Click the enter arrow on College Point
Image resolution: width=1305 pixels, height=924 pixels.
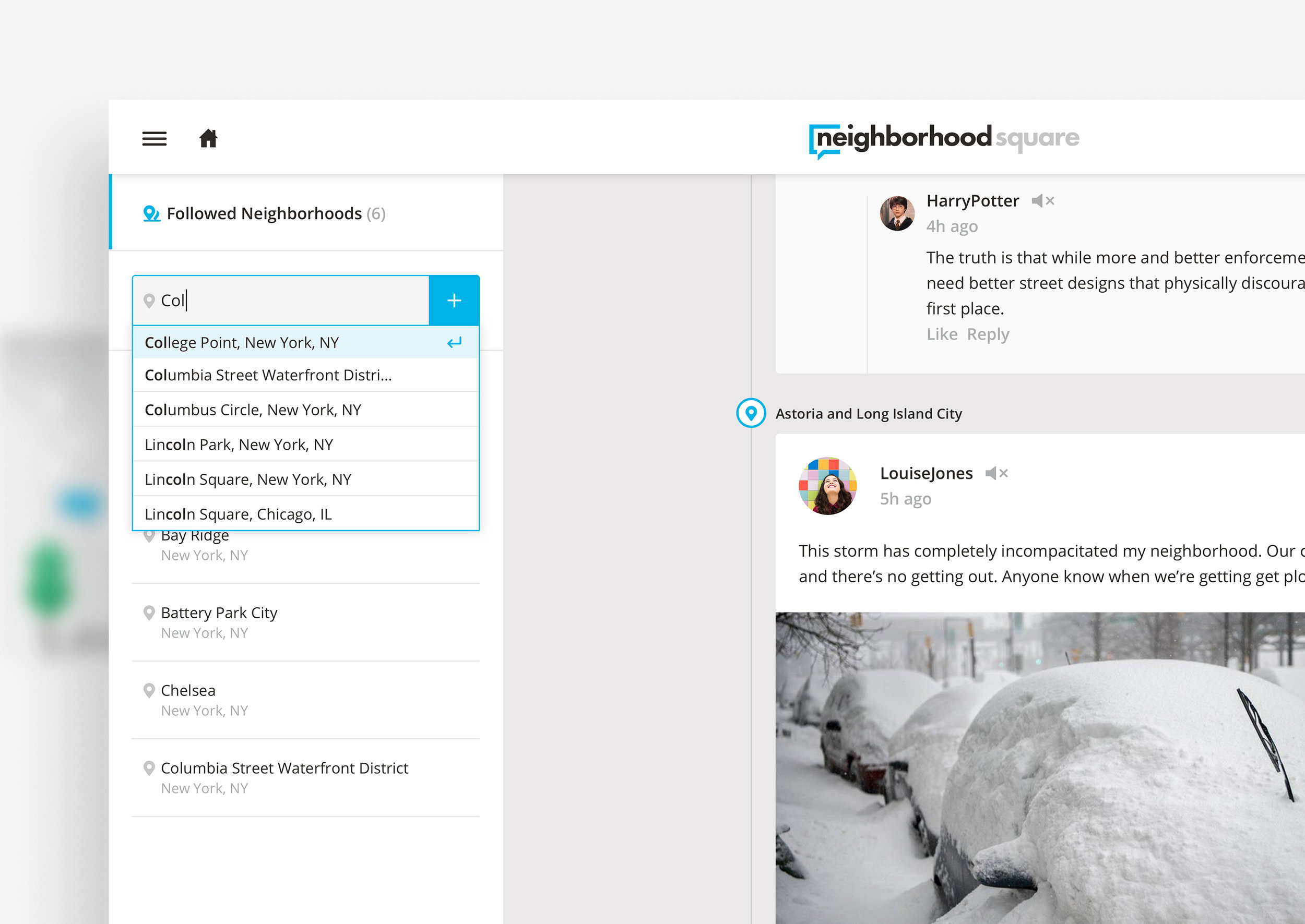454,342
